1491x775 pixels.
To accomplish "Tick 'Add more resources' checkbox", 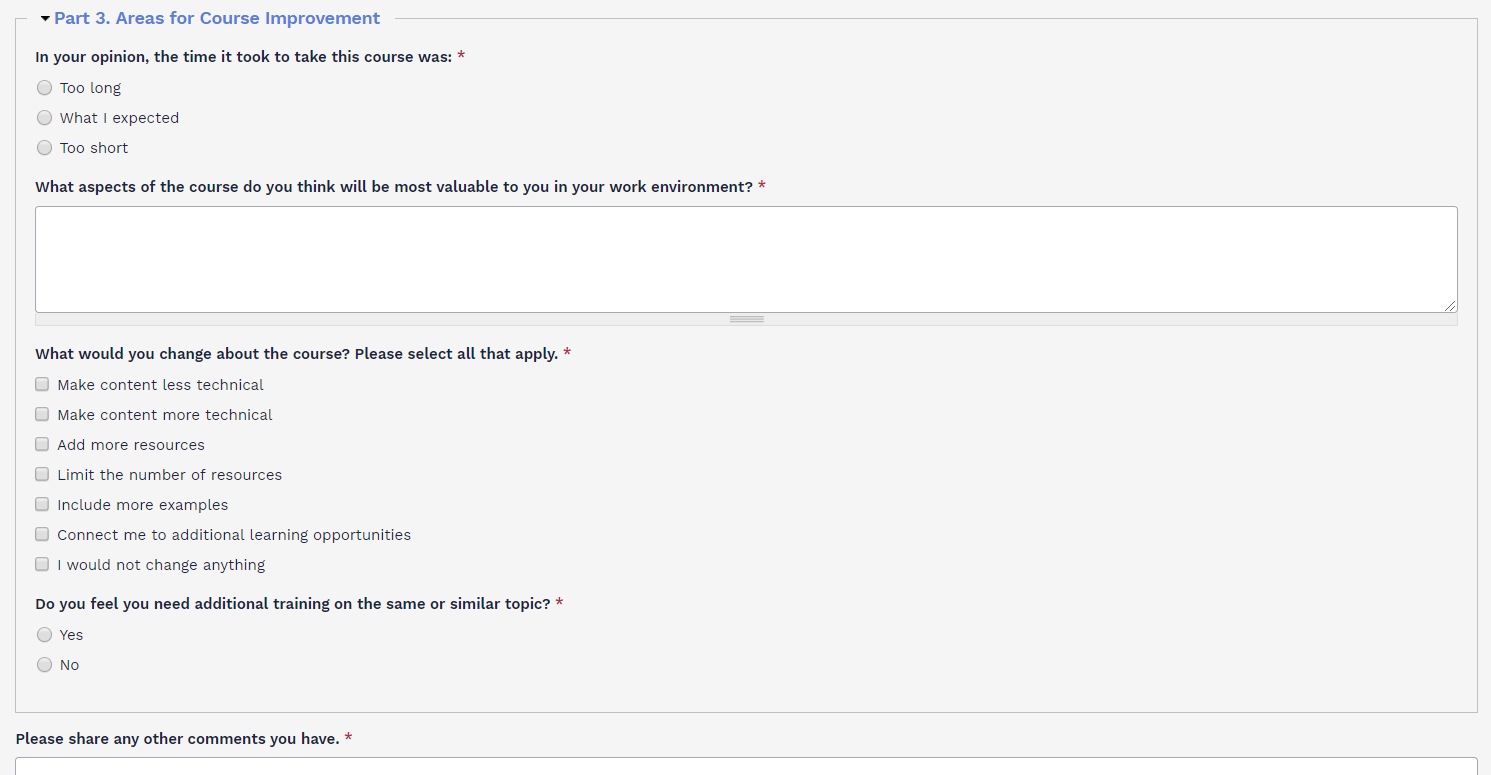I will pyautogui.click(x=42, y=444).
